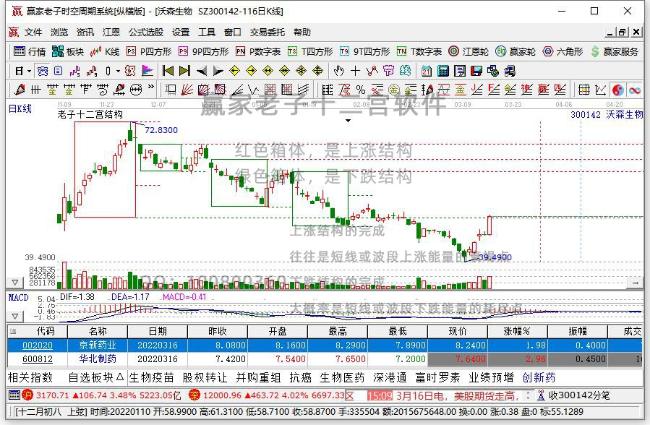Open the 0 value dropdown arrow
The width and height of the screenshot is (650, 425).
click(118, 71)
